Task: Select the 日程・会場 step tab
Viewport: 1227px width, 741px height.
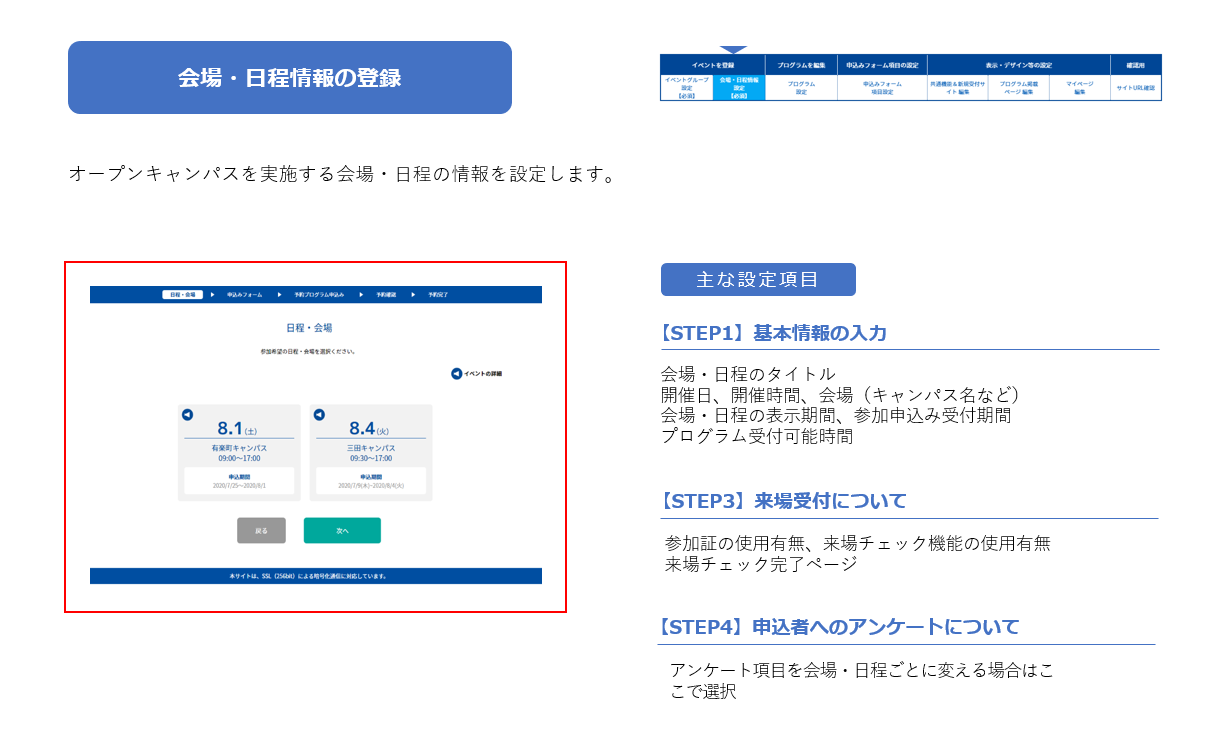Action: tap(182, 295)
